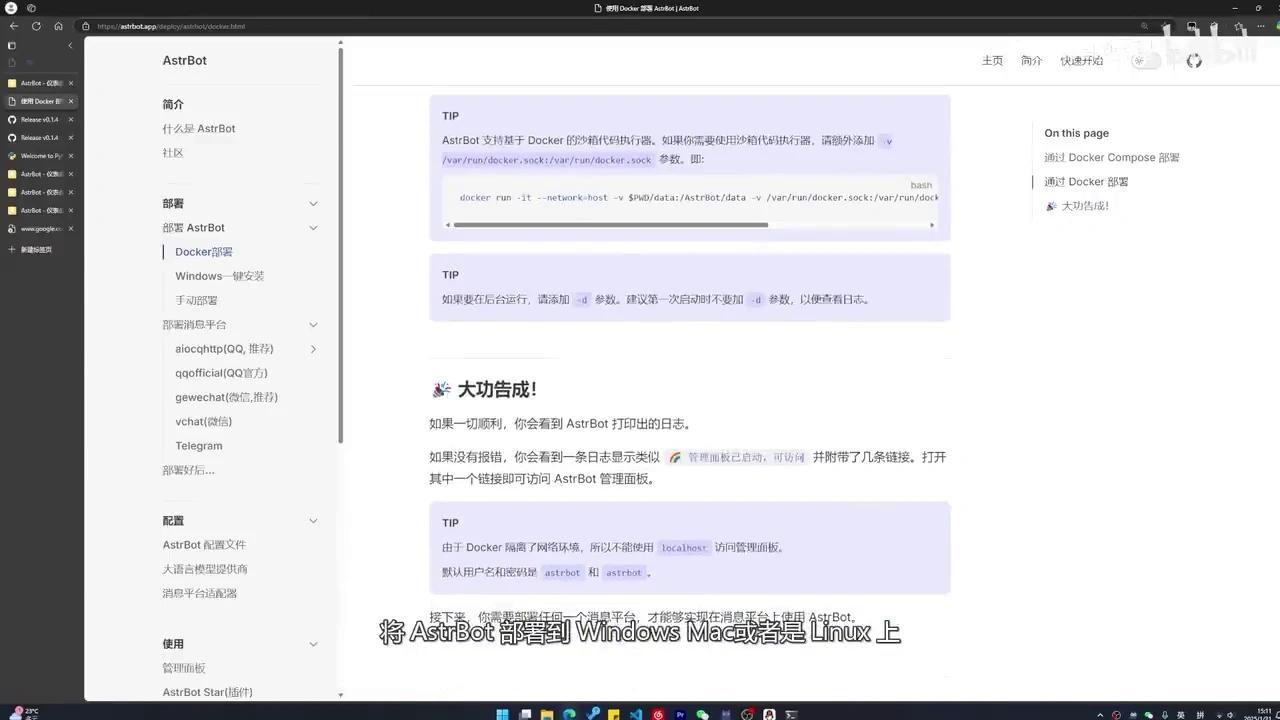Open the 主页 nav link
The height and width of the screenshot is (720, 1280).
pos(992,61)
